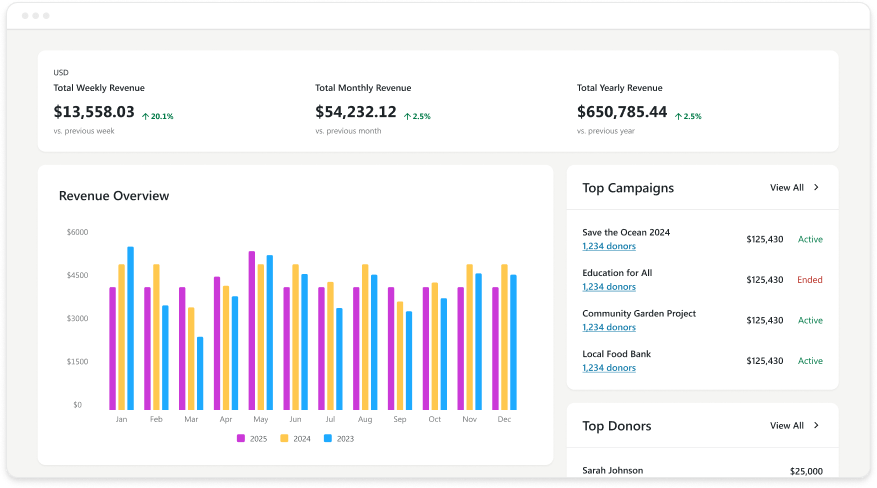Open View All in Top Donors
This screenshot has width=877, height=488.
786,425
